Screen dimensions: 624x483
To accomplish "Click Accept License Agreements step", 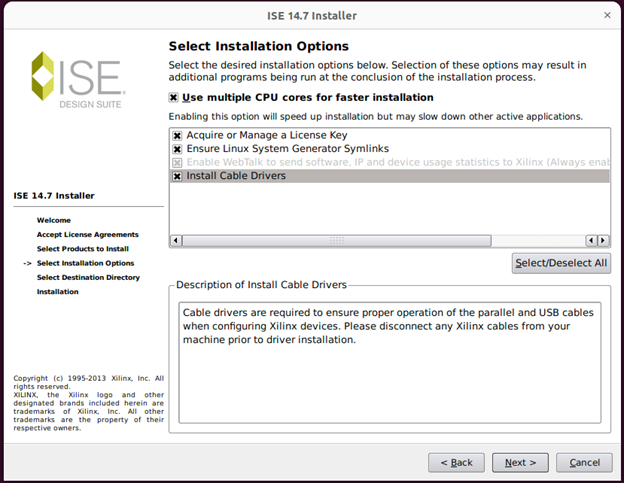I will tap(88, 235).
